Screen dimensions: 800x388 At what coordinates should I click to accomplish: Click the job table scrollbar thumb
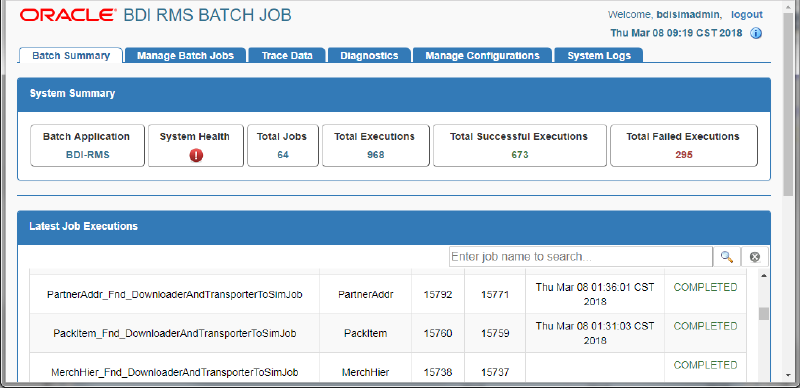click(763, 313)
